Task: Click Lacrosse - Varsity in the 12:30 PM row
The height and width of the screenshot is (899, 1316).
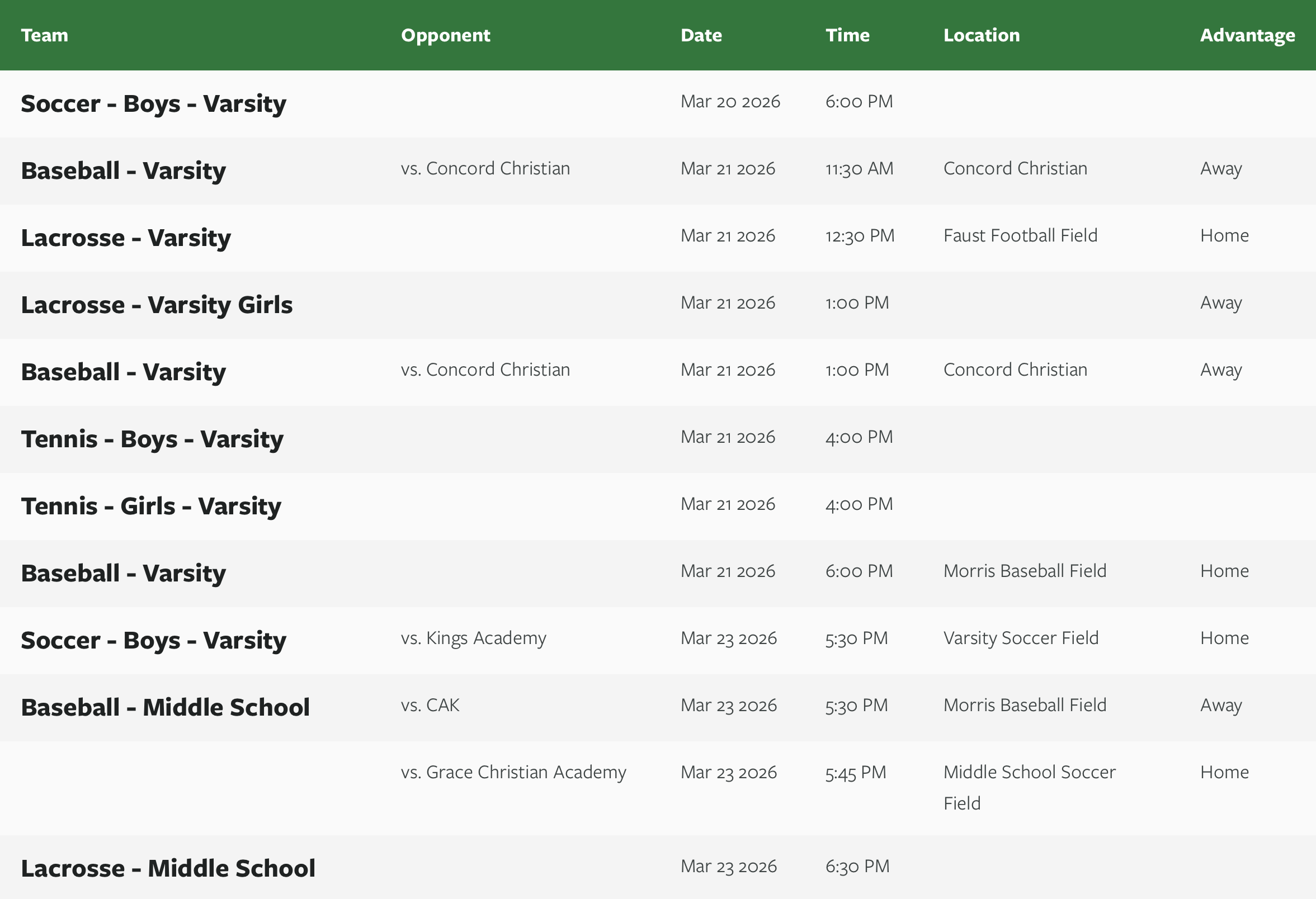Action: point(126,238)
